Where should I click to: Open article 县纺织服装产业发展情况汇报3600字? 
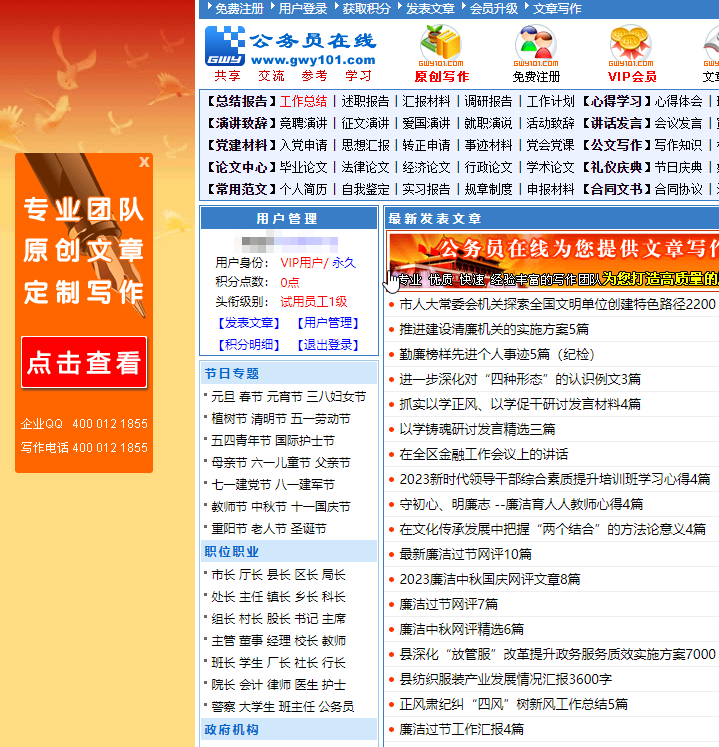pos(506,679)
